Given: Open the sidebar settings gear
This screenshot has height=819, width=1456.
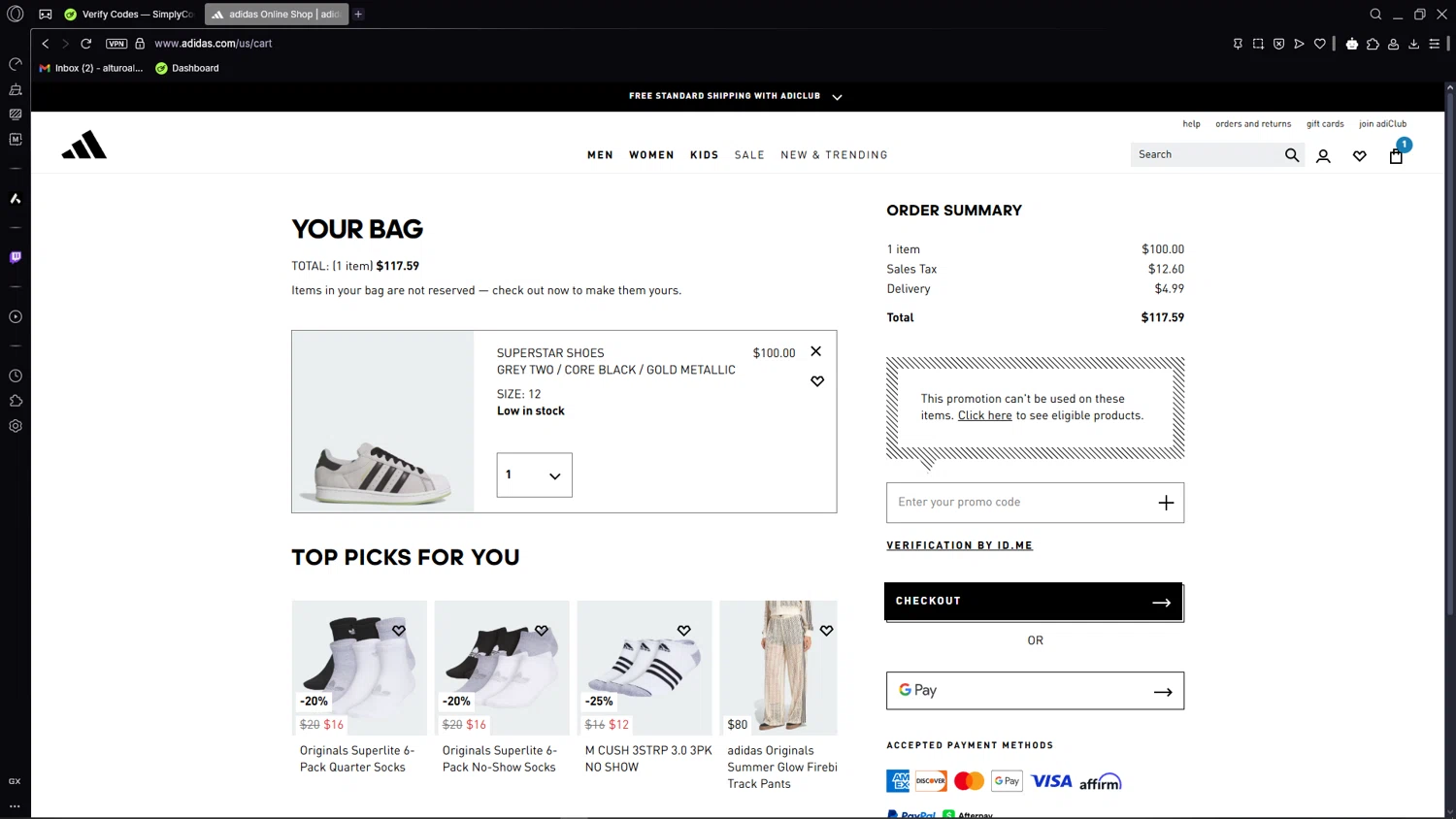Looking at the screenshot, I should click(16, 426).
